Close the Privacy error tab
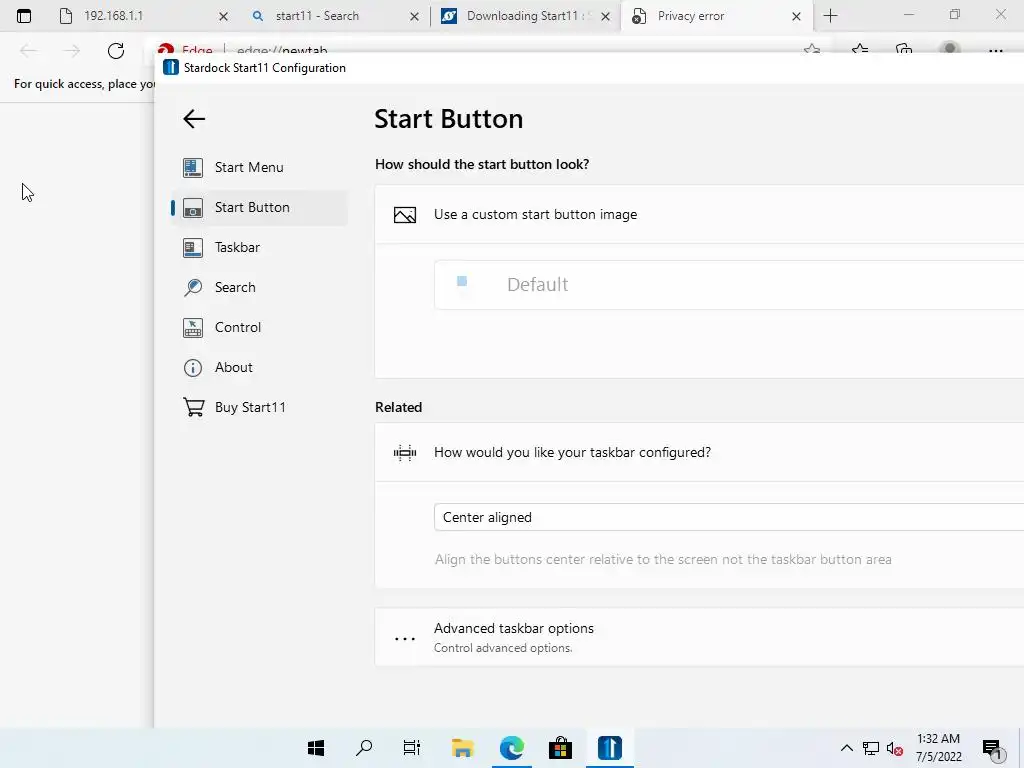Image resolution: width=1024 pixels, height=768 pixels. [796, 16]
